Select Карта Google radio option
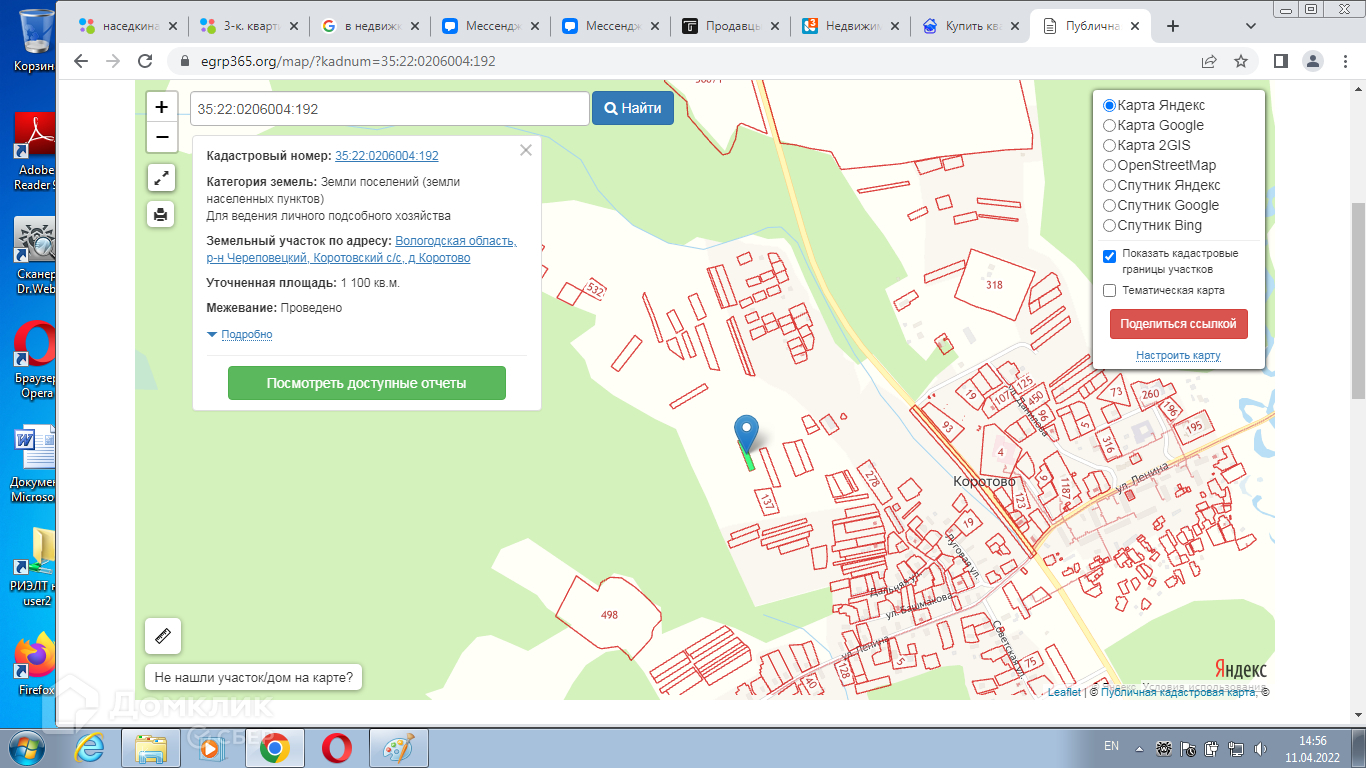The image size is (1366, 768). click(1109, 125)
